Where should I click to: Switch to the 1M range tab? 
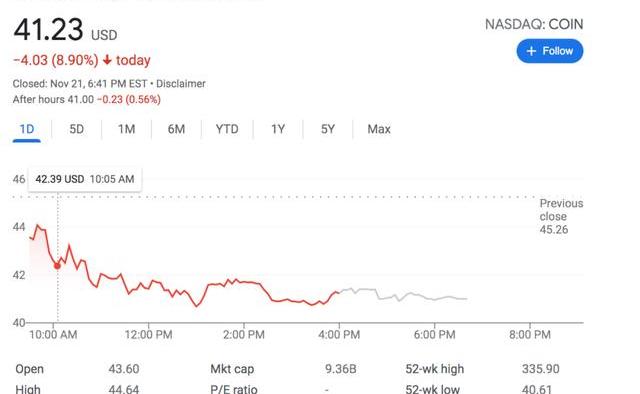click(126, 129)
